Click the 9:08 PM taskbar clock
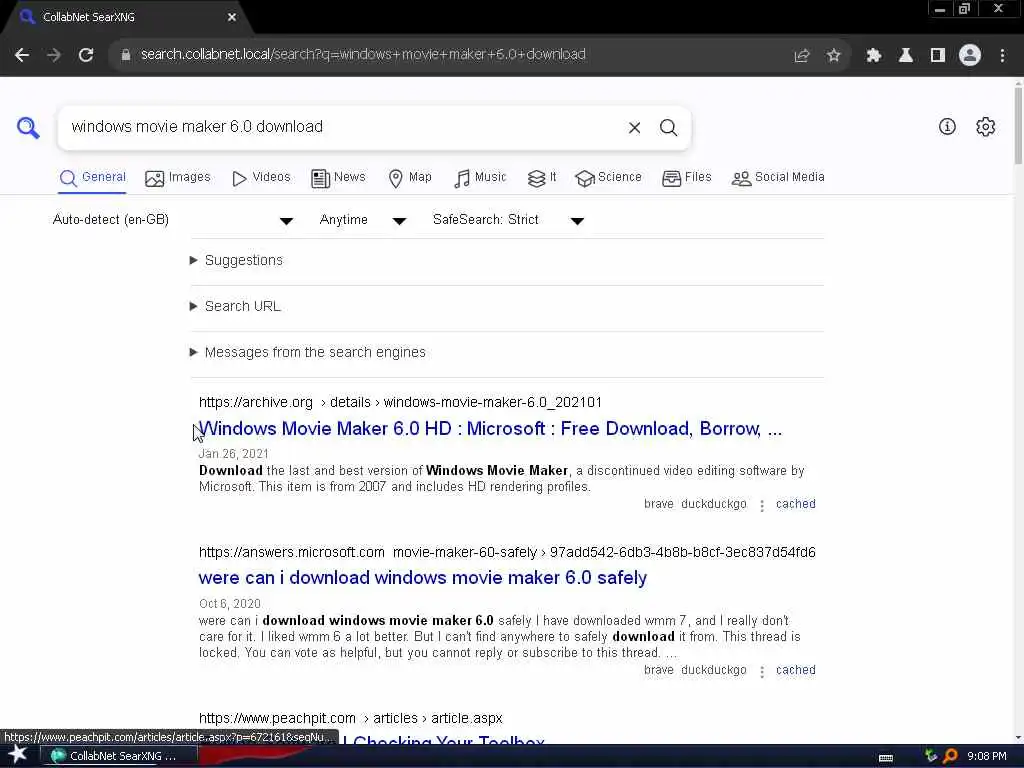1024x768 pixels. point(987,756)
